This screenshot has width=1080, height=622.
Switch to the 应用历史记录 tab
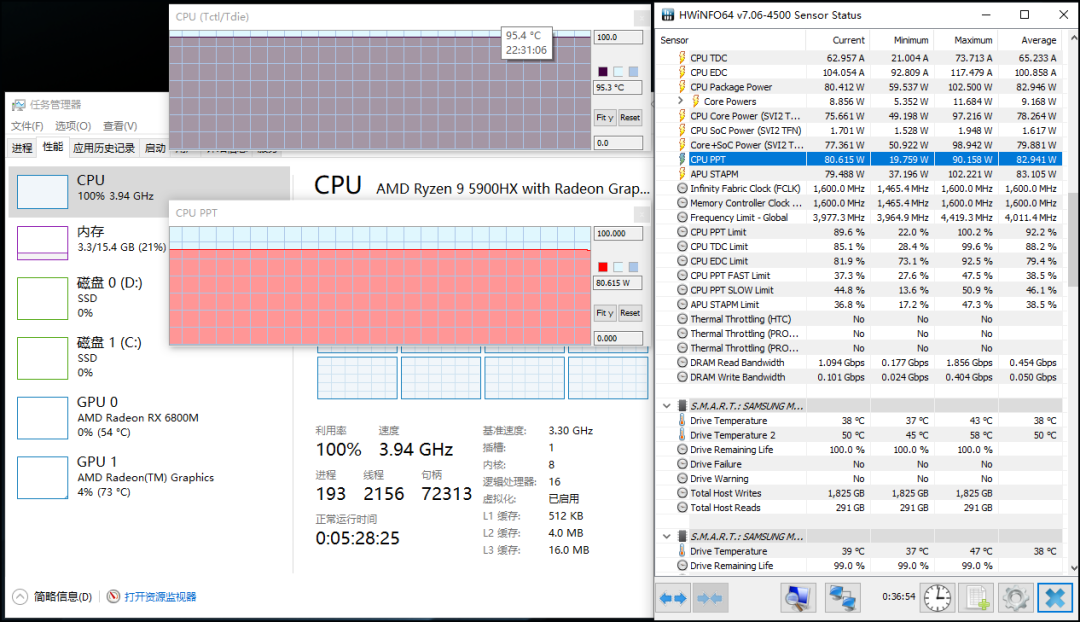click(x=103, y=148)
